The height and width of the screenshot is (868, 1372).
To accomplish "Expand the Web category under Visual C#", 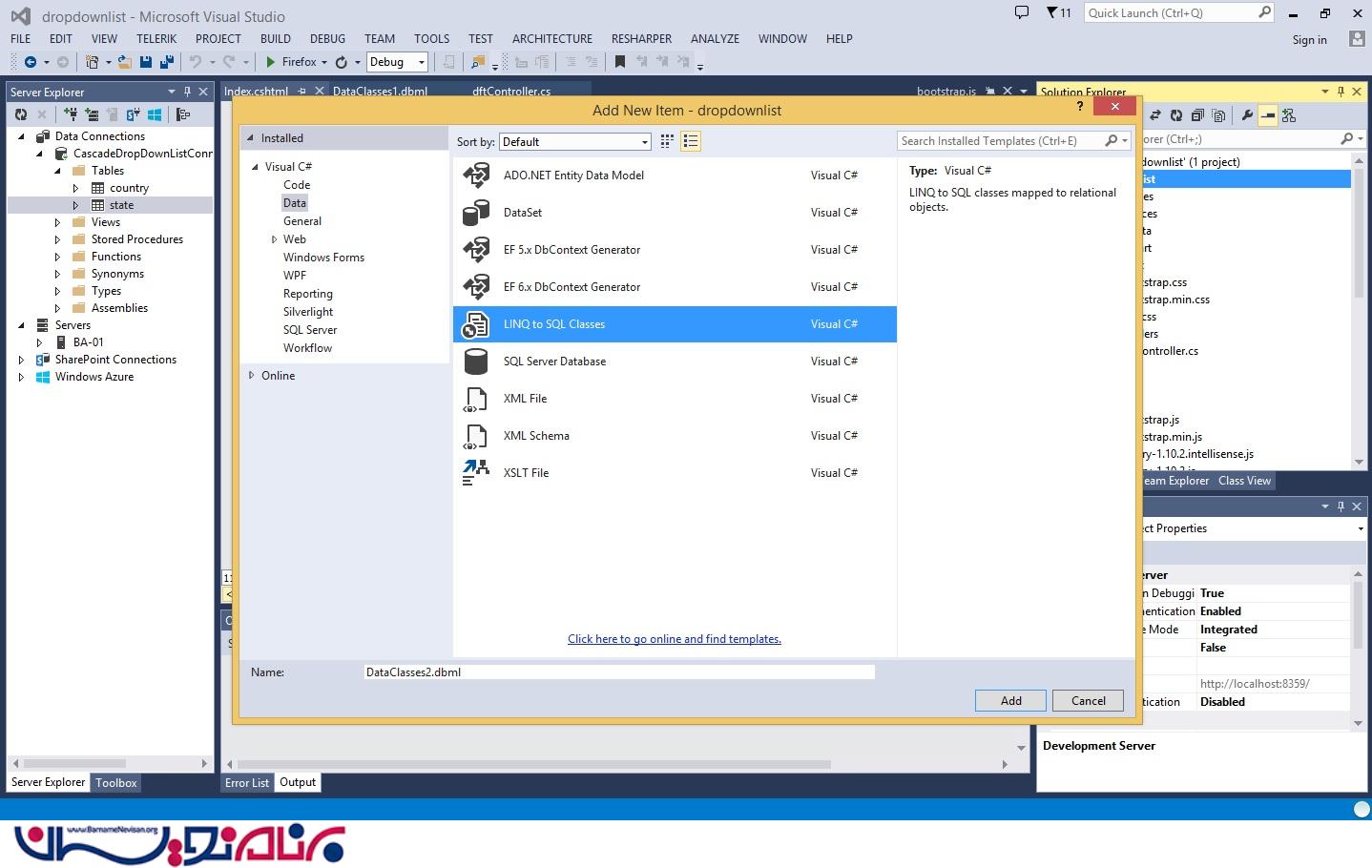I will [x=275, y=239].
